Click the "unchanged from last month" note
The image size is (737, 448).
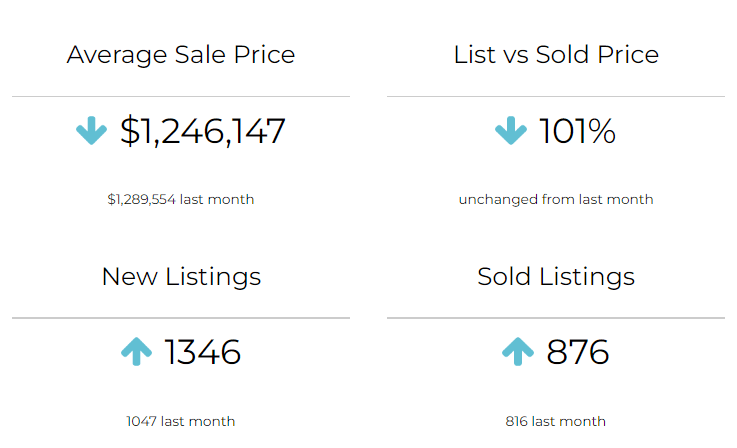click(556, 199)
